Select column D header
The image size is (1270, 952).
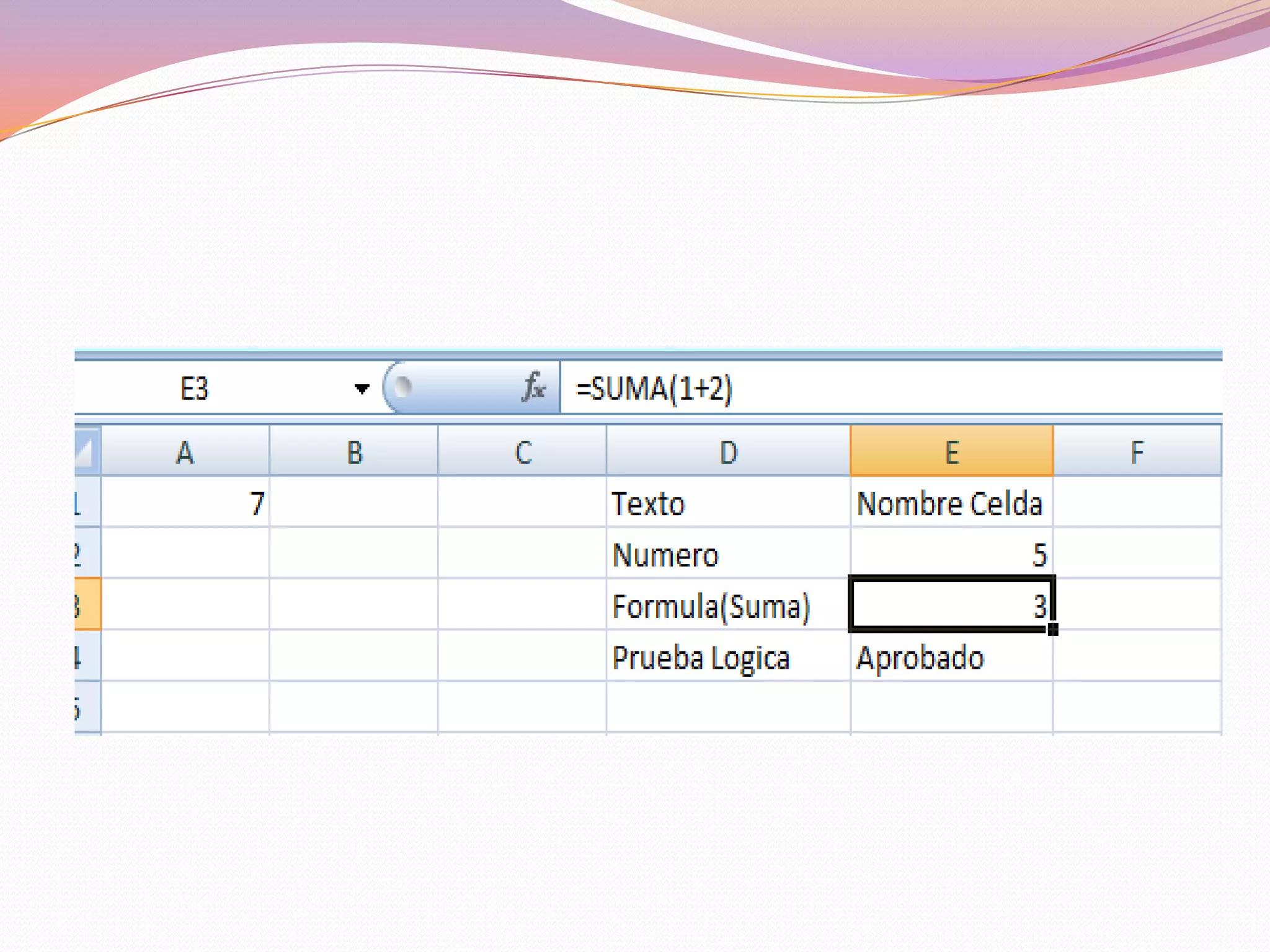(728, 452)
